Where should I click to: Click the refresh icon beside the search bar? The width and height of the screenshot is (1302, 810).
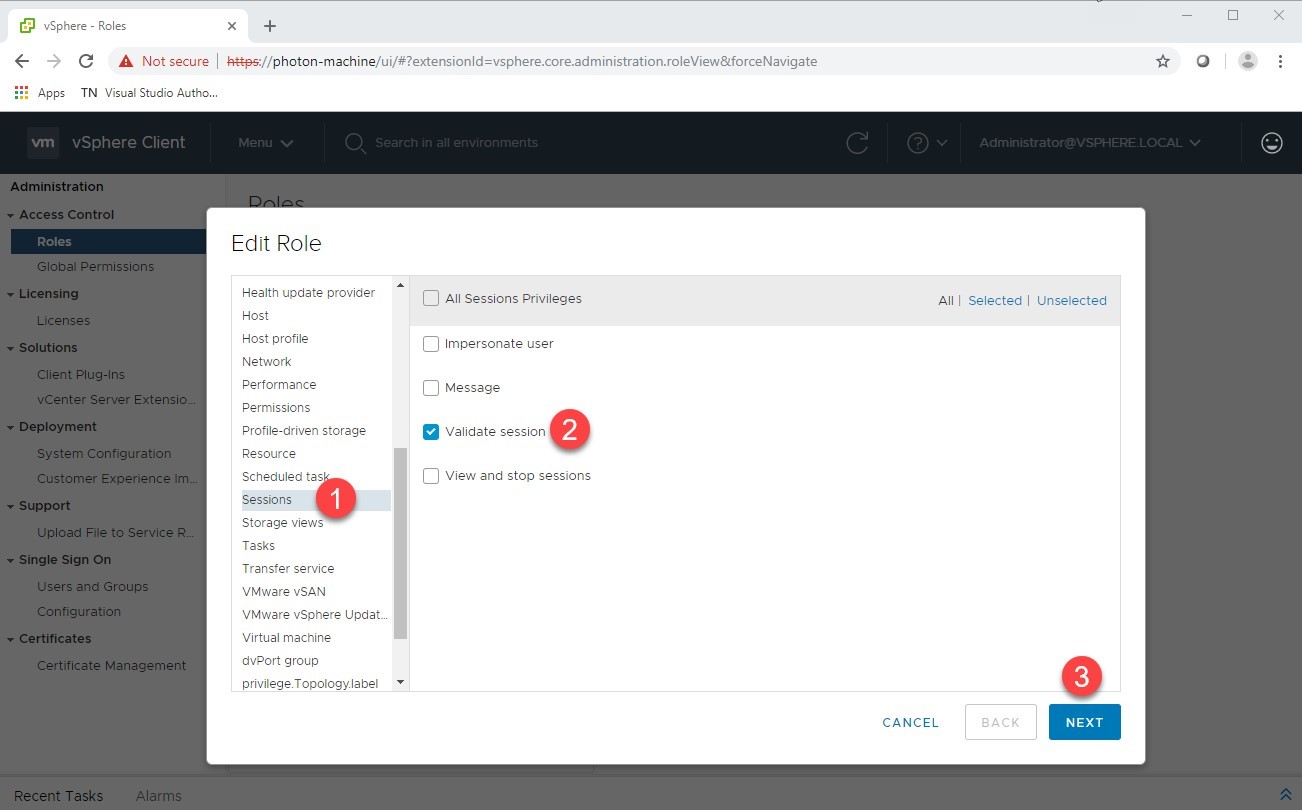click(x=857, y=142)
